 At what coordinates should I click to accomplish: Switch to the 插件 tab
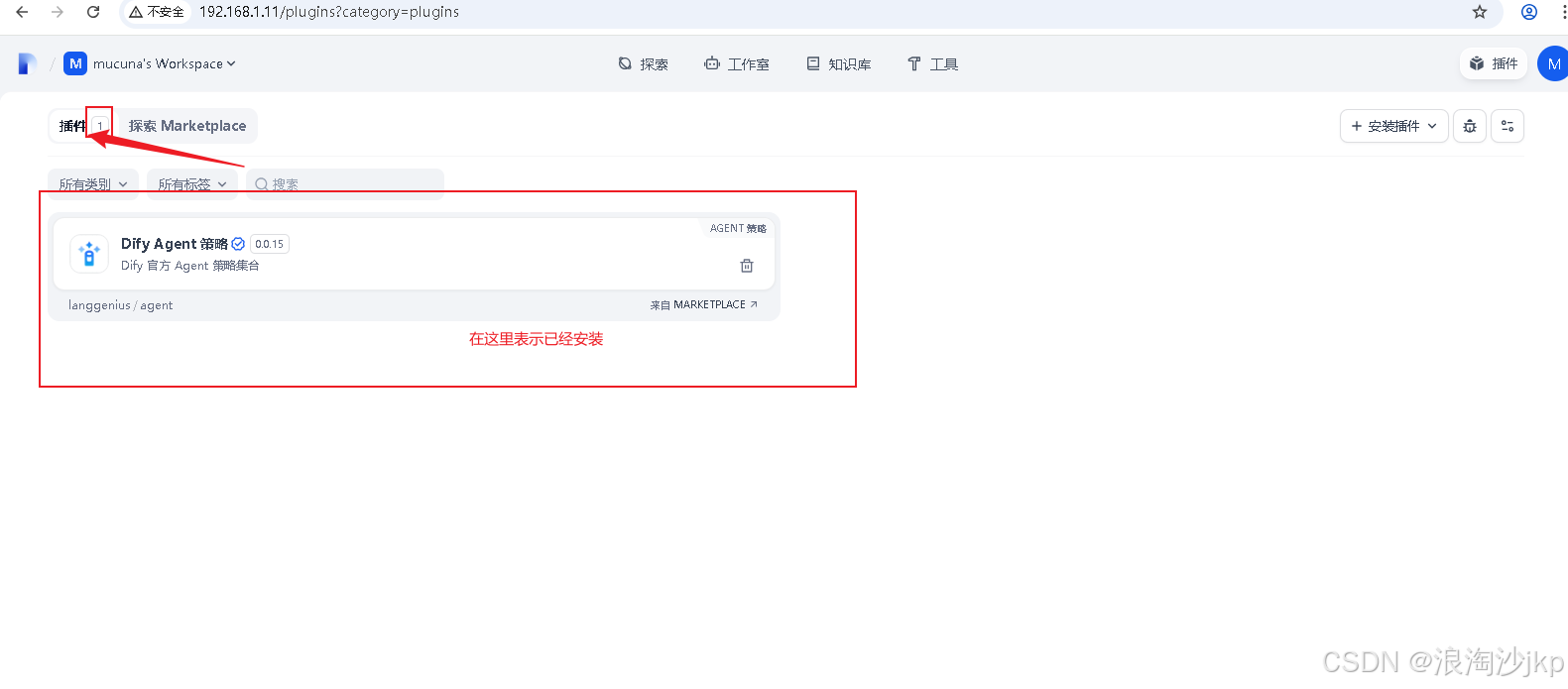coord(81,126)
